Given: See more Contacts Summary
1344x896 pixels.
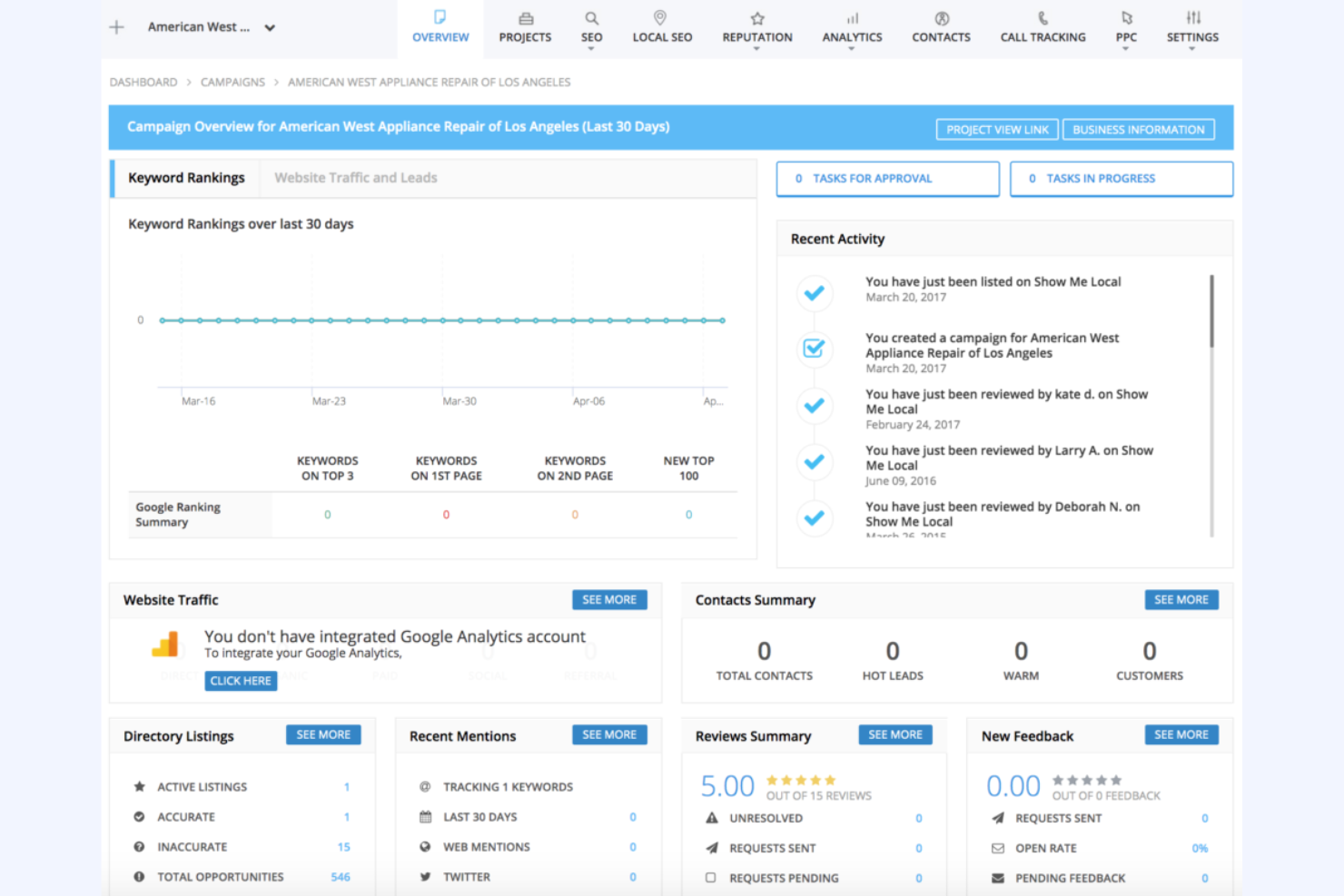Looking at the screenshot, I should point(1181,600).
